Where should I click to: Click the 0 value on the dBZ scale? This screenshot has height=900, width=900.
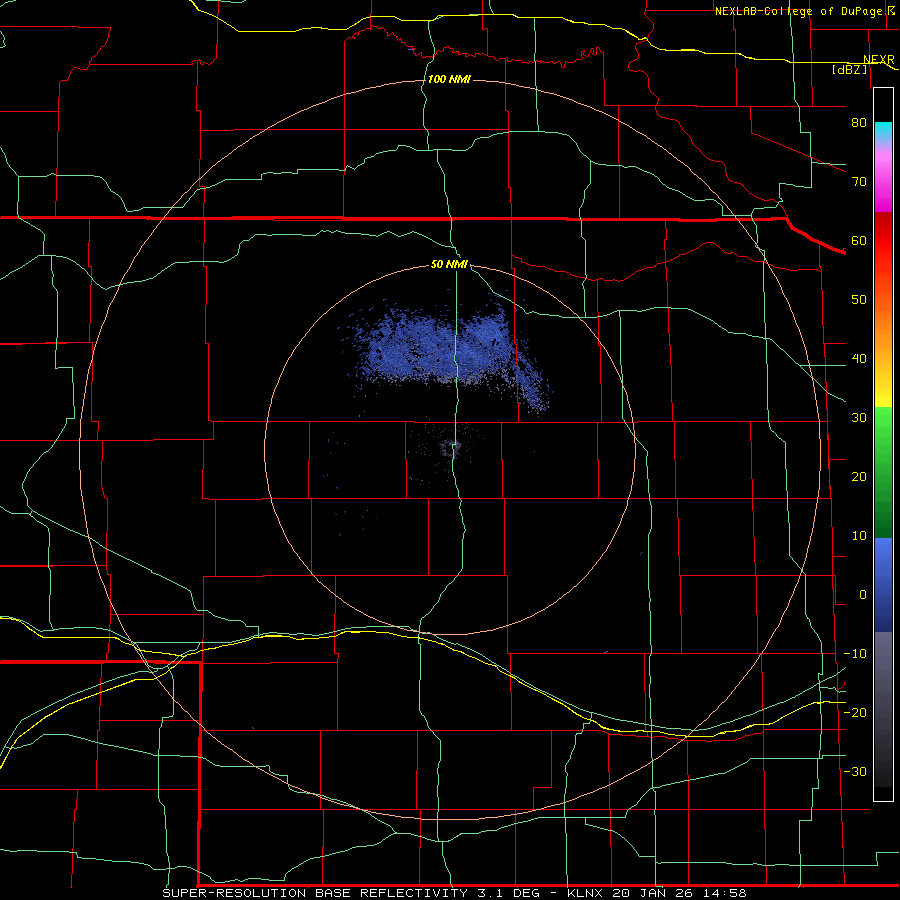point(863,595)
